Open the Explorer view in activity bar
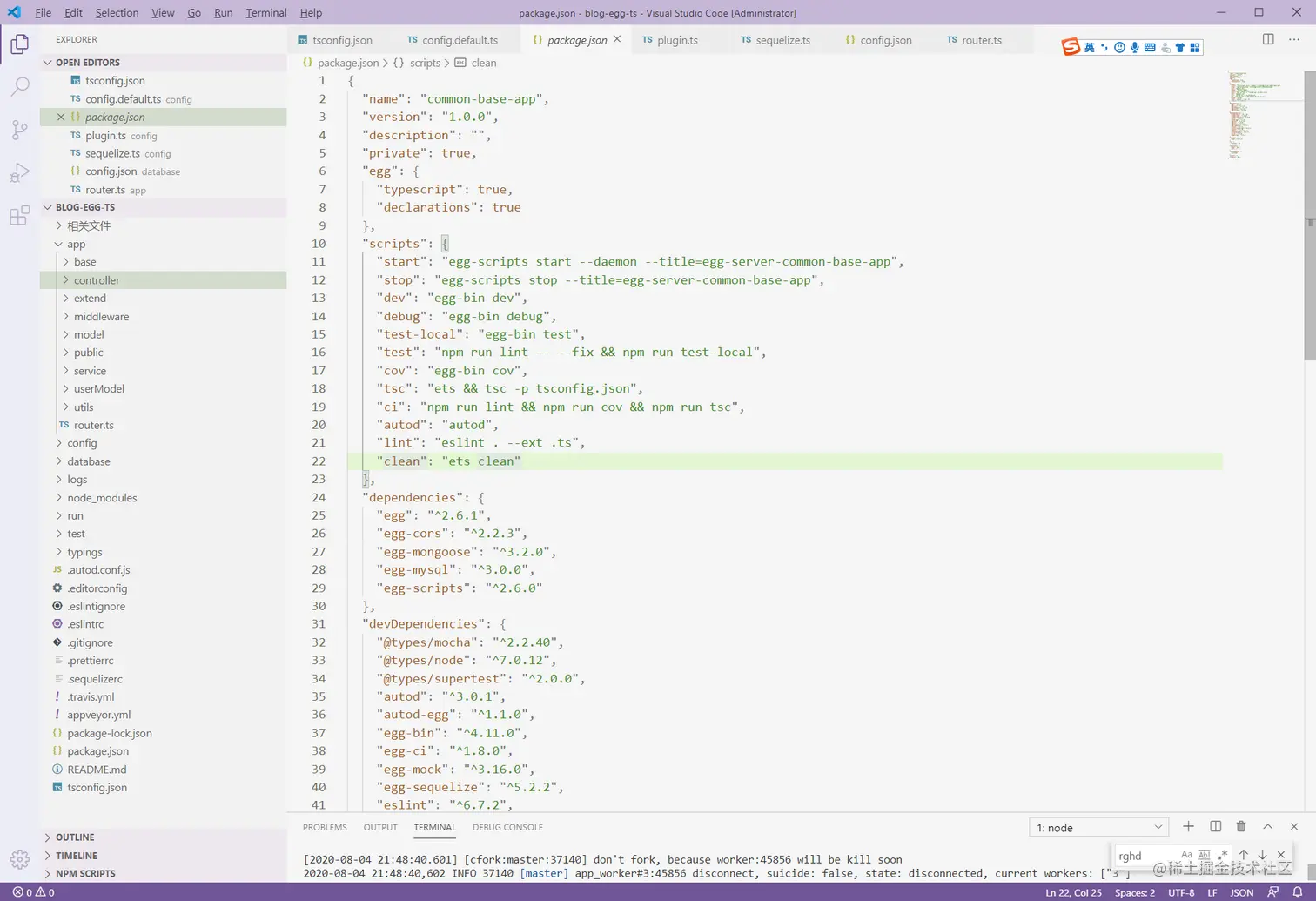 coord(19,44)
